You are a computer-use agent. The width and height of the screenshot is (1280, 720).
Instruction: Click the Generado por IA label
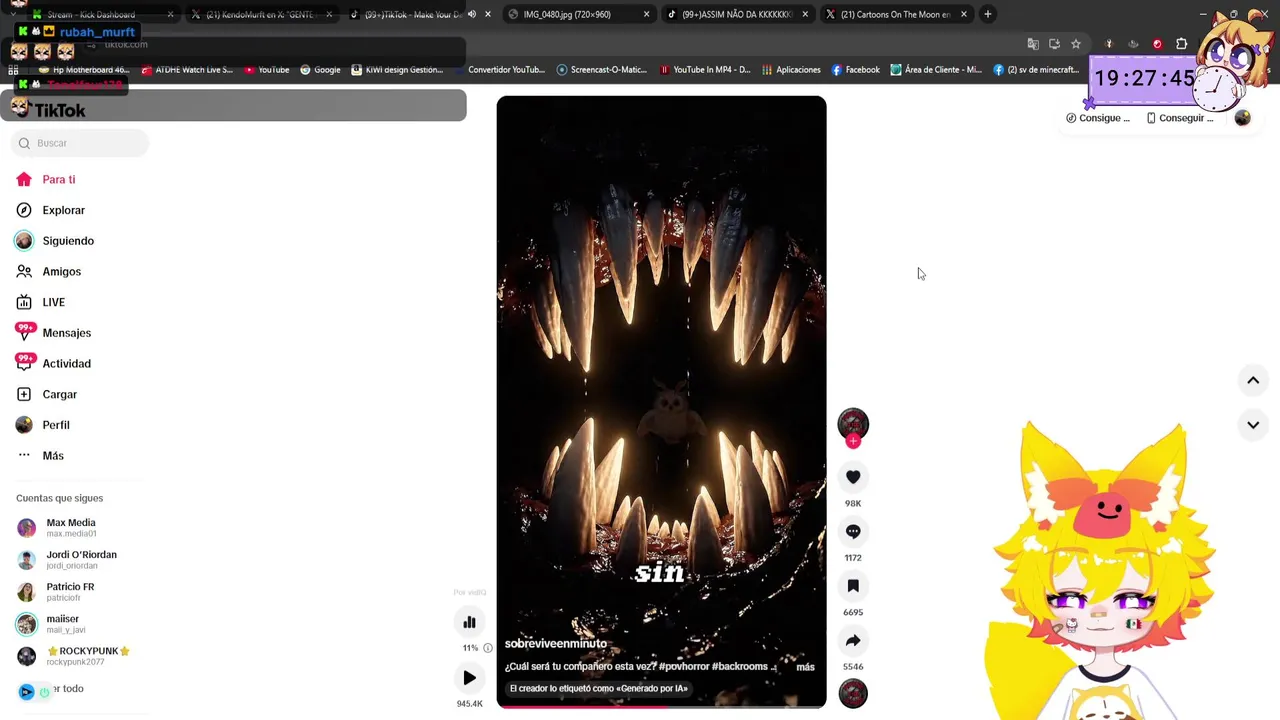(x=598, y=688)
